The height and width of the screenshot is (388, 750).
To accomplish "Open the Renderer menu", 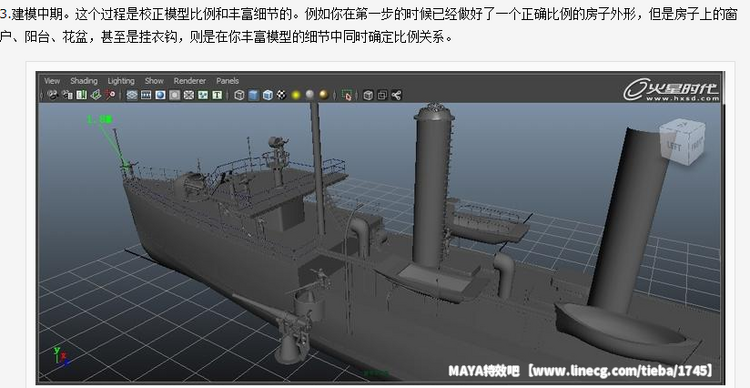I will [189, 81].
